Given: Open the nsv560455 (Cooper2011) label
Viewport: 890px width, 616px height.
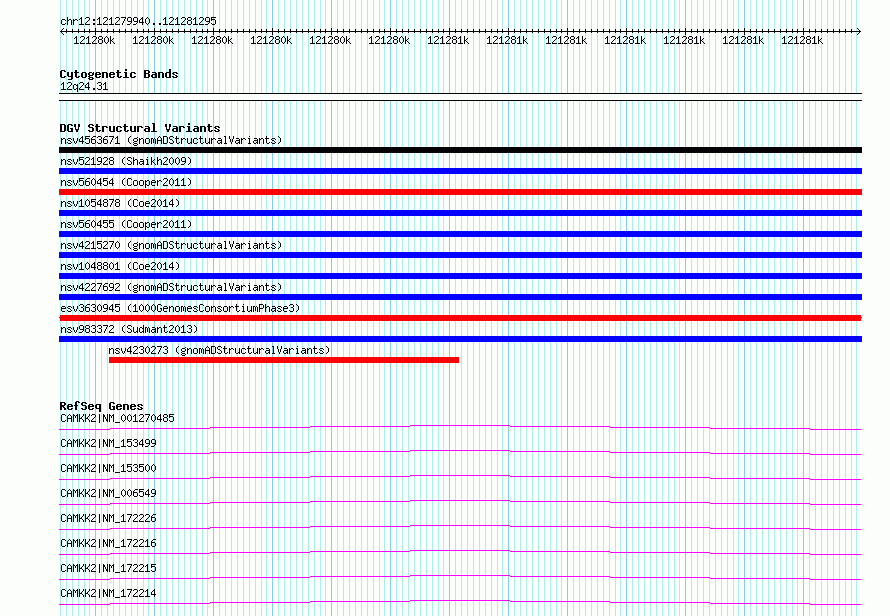Looking at the screenshot, I should (126, 224).
